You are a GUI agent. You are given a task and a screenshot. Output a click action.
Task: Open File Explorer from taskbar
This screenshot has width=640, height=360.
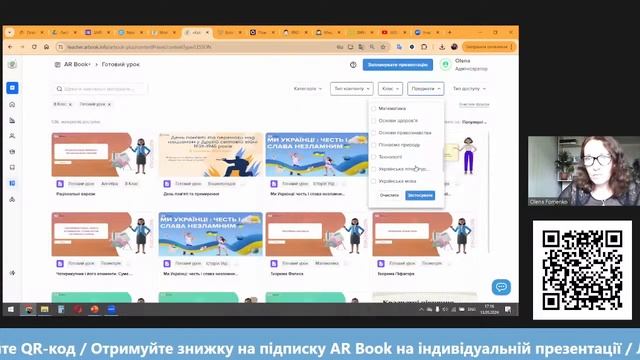[x=44, y=309]
